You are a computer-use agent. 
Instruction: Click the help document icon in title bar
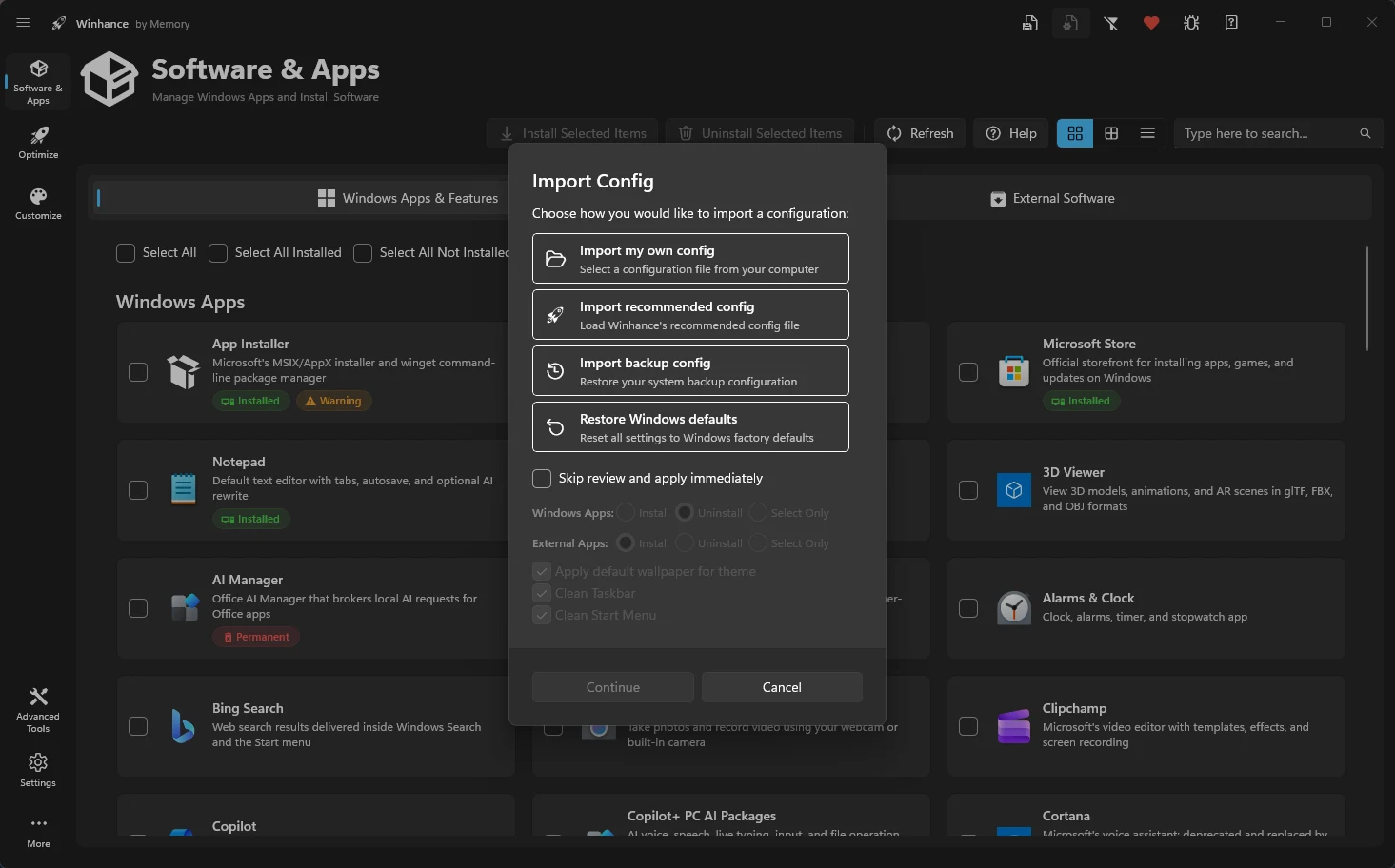click(1231, 23)
